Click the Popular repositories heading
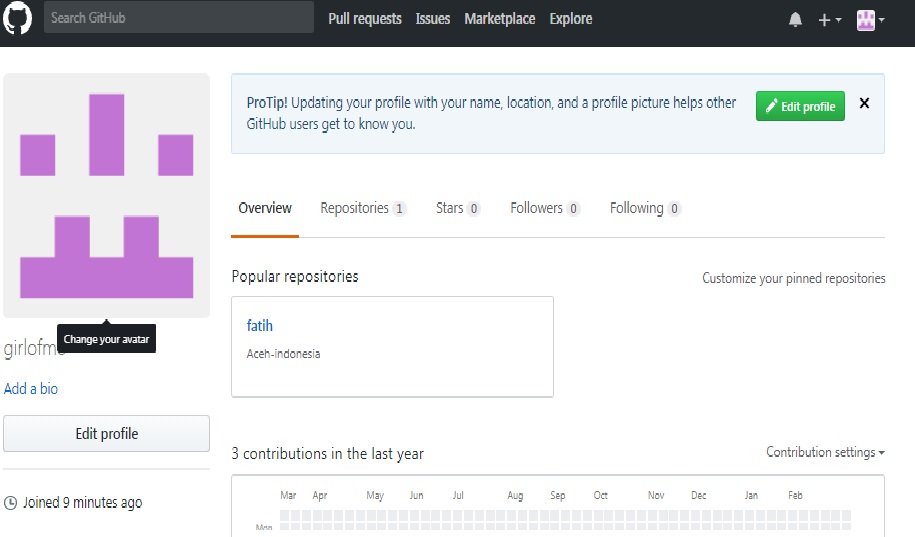The height and width of the screenshot is (537, 915). coord(295,277)
